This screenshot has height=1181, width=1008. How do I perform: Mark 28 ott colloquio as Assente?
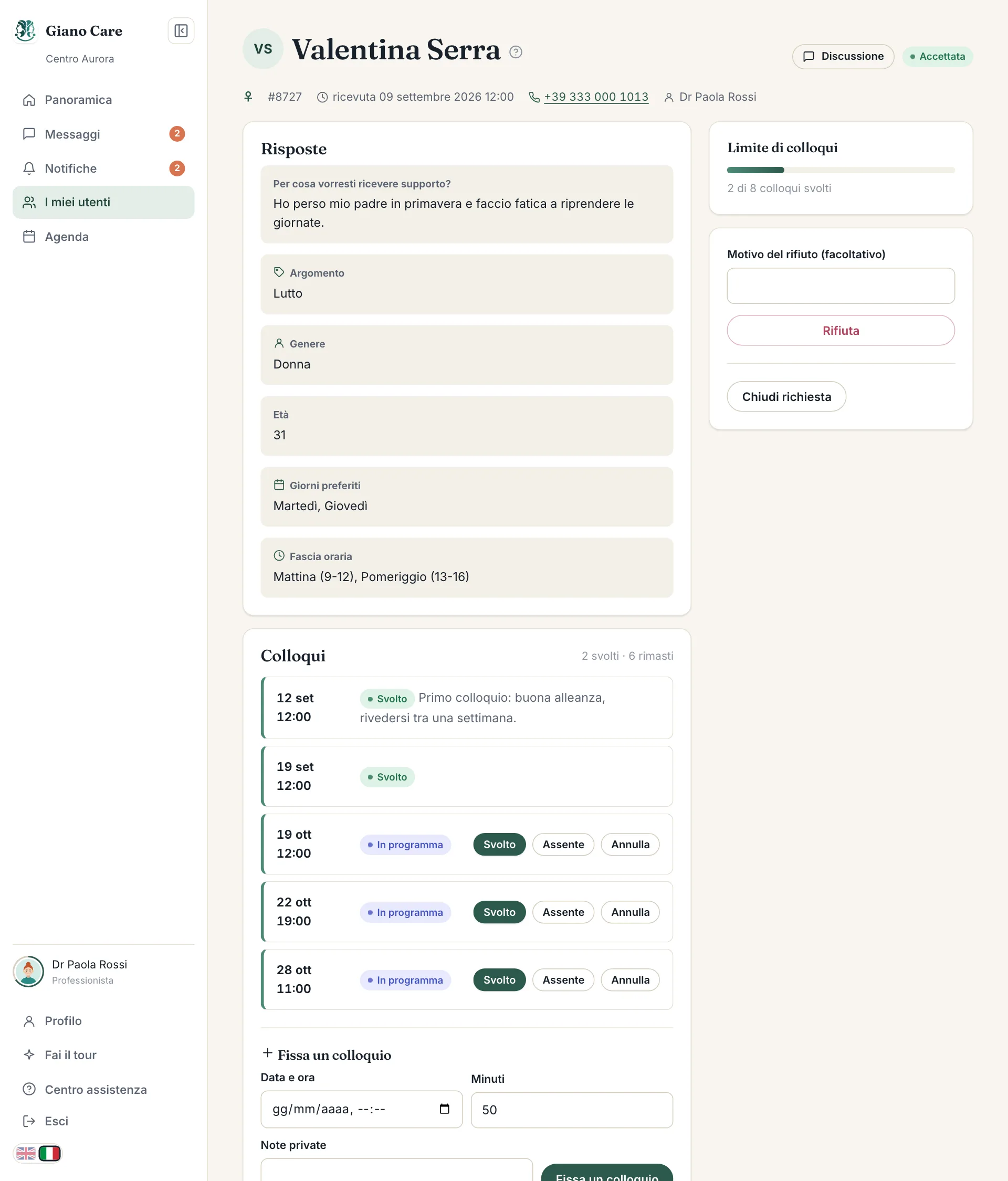pyautogui.click(x=563, y=980)
